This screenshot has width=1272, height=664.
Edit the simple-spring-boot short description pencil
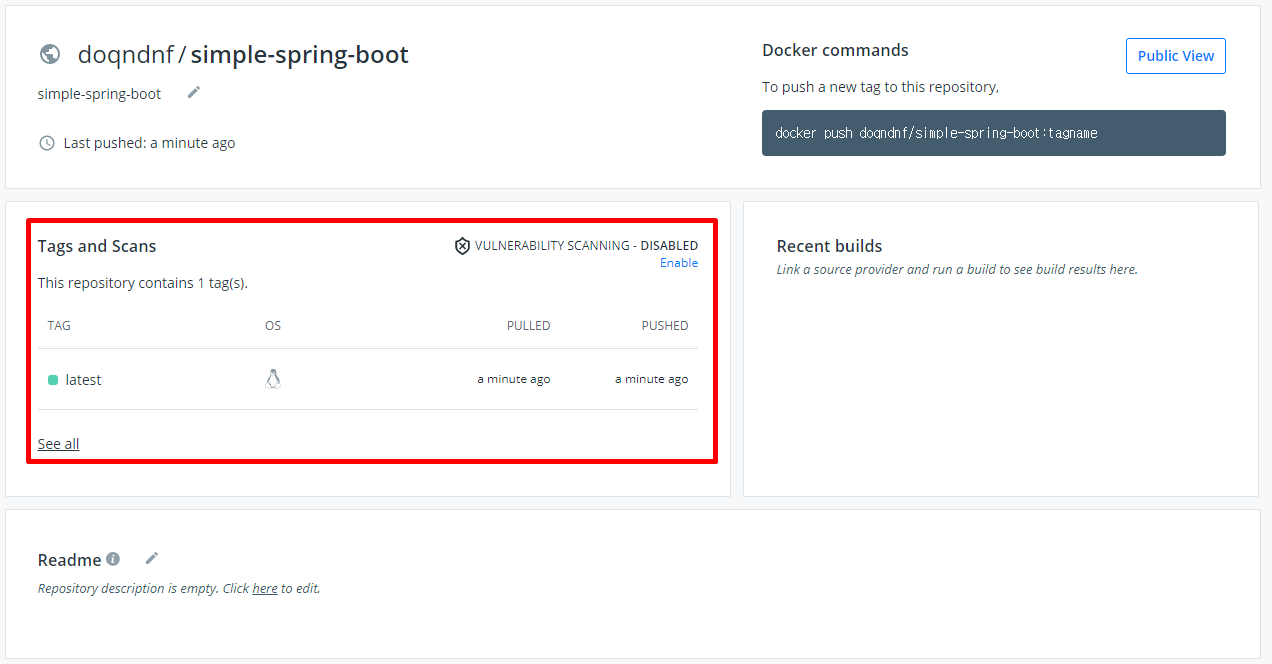(x=194, y=92)
